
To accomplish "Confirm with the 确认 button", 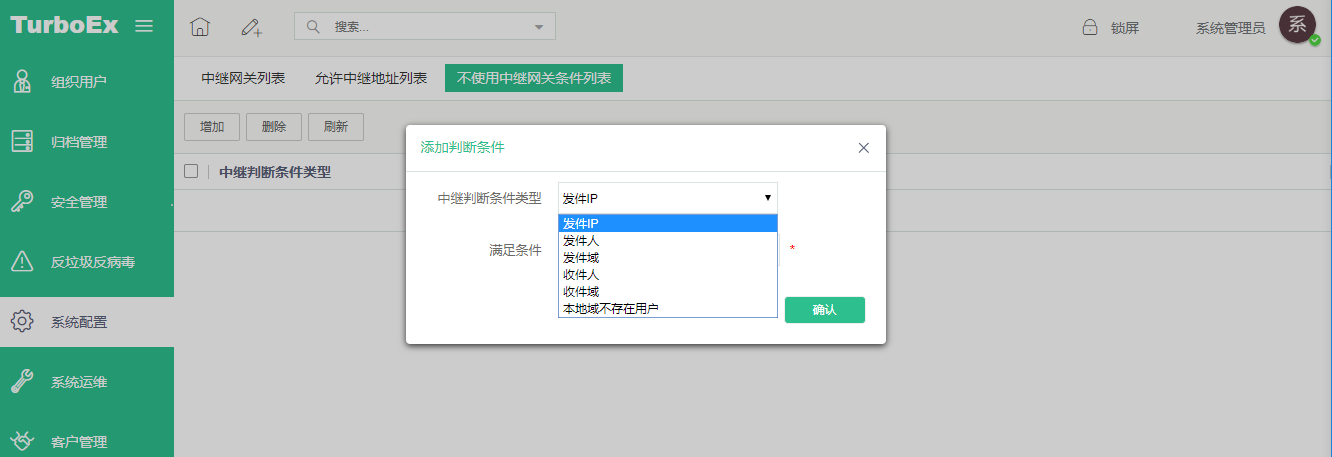I will click(825, 310).
